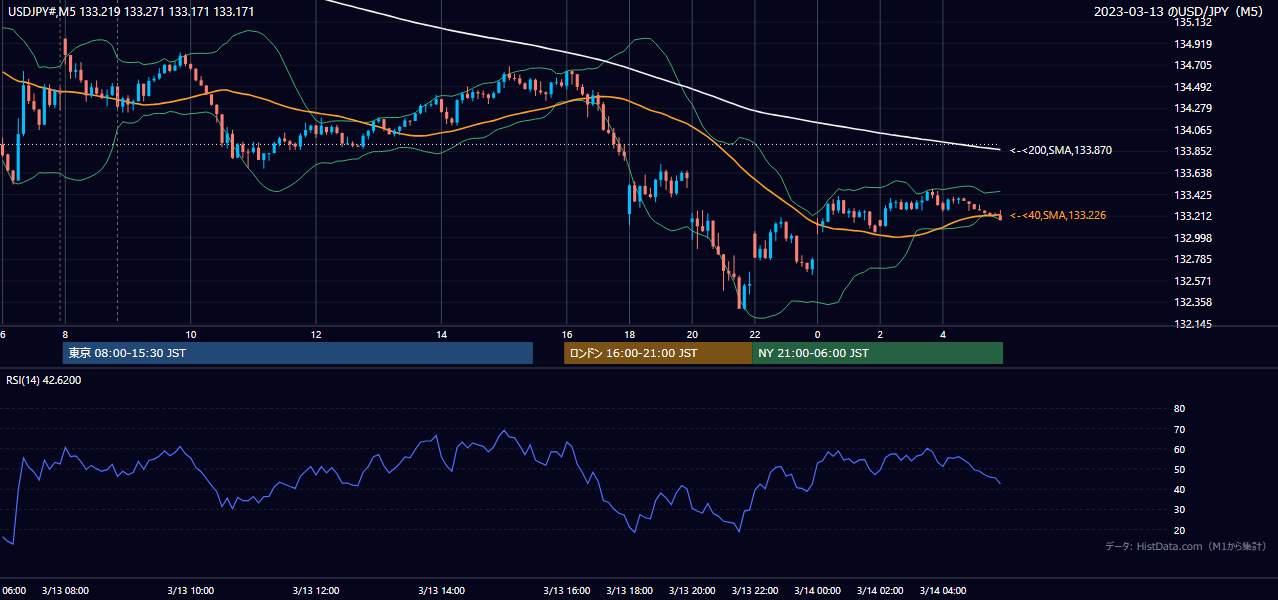Select the NY session bar 'NY 21:00-06:00 JST'
Viewport: 1278px width, 600px height.
click(877, 353)
